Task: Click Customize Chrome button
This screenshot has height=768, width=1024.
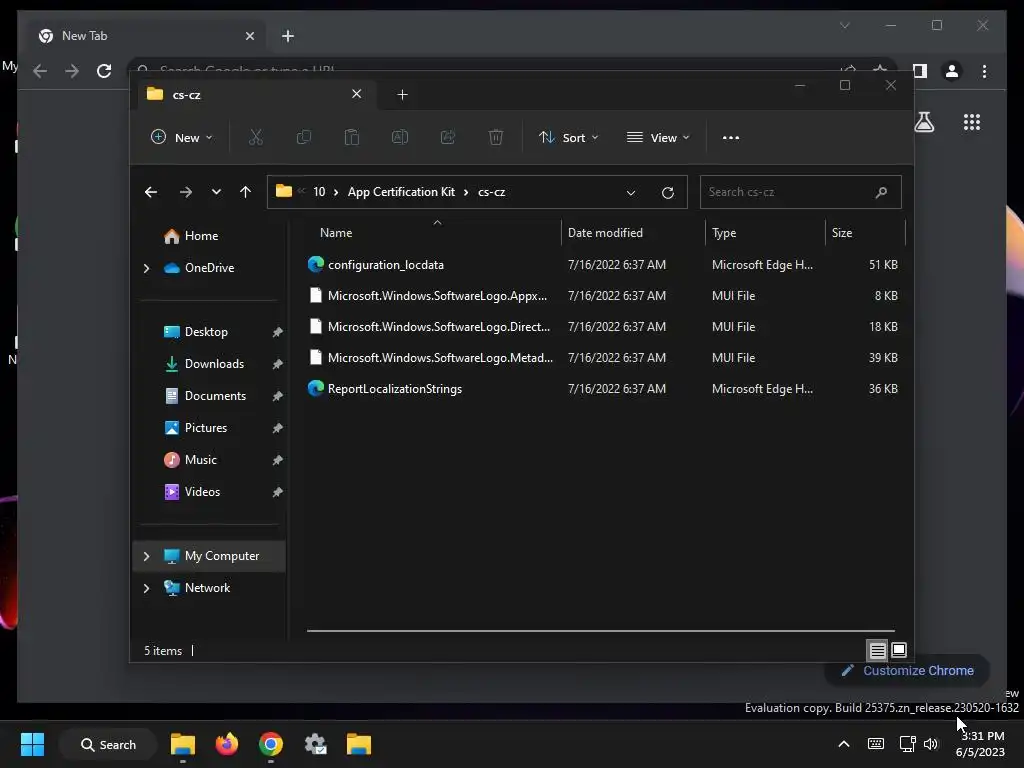Action: tap(907, 671)
